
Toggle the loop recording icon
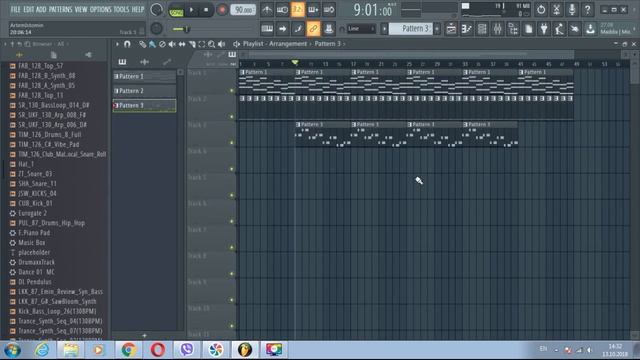[x=329, y=9]
